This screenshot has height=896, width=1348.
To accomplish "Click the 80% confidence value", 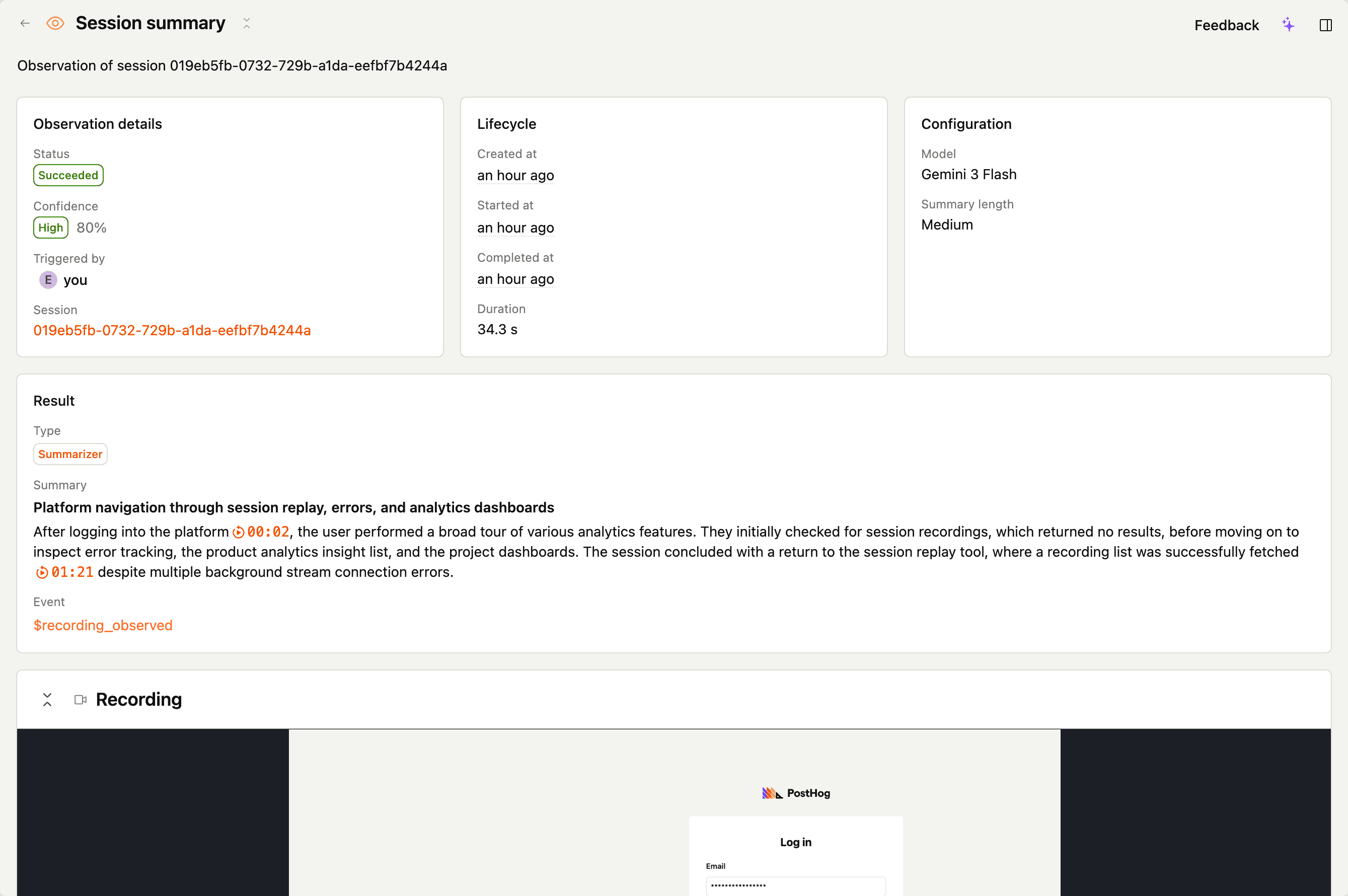I will [92, 228].
